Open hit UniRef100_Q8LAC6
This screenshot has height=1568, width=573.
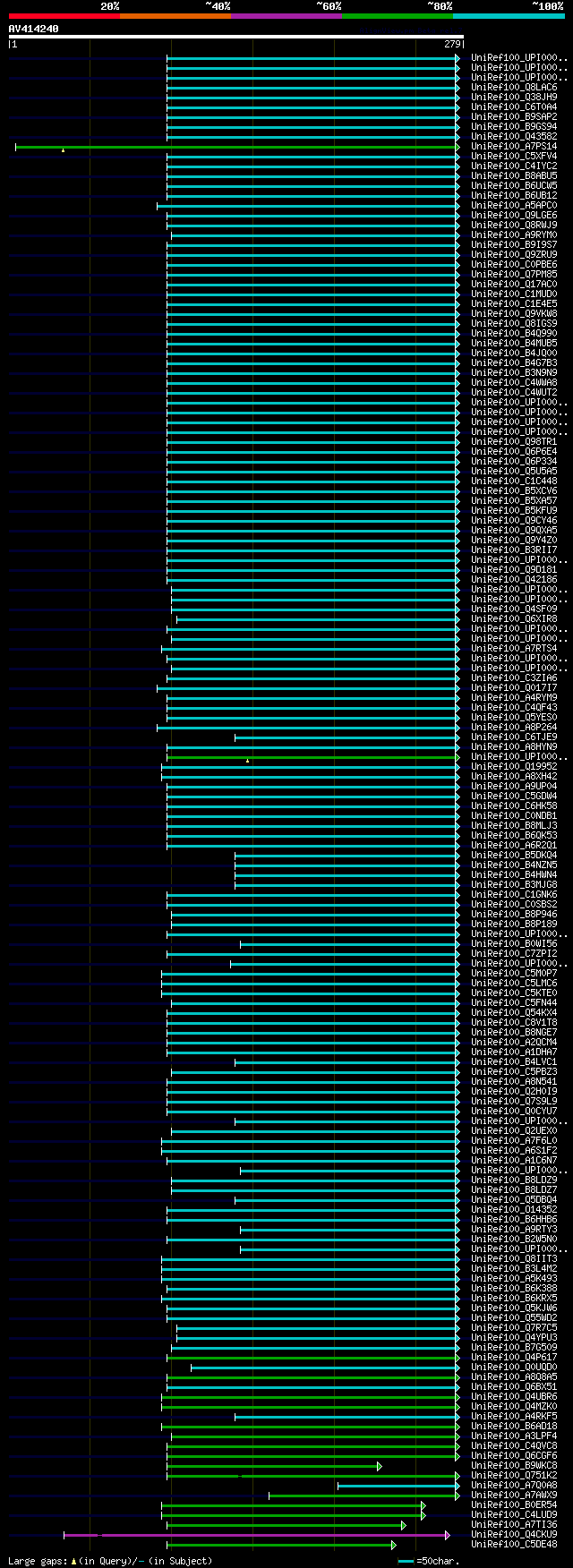(514, 88)
